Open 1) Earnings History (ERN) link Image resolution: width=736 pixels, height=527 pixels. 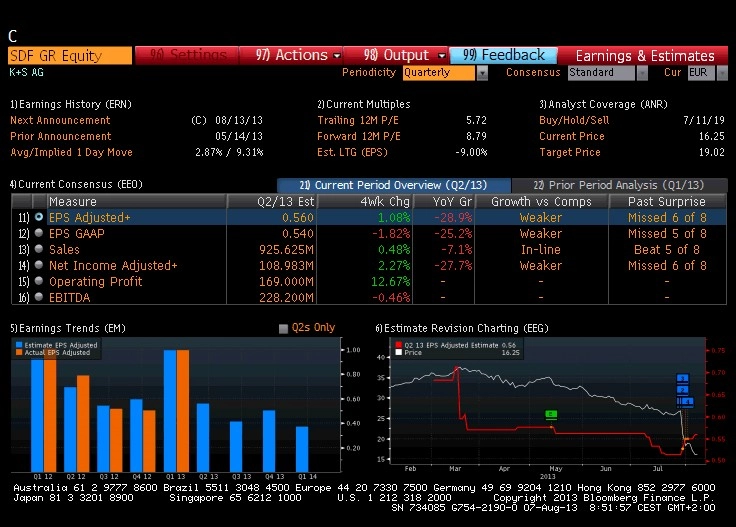71,104
